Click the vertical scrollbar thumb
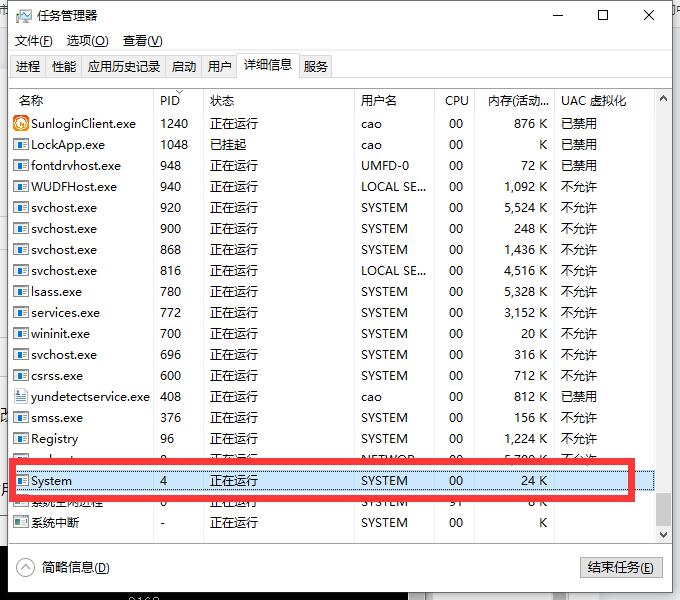Viewport: 680px width, 600px height. click(x=663, y=509)
